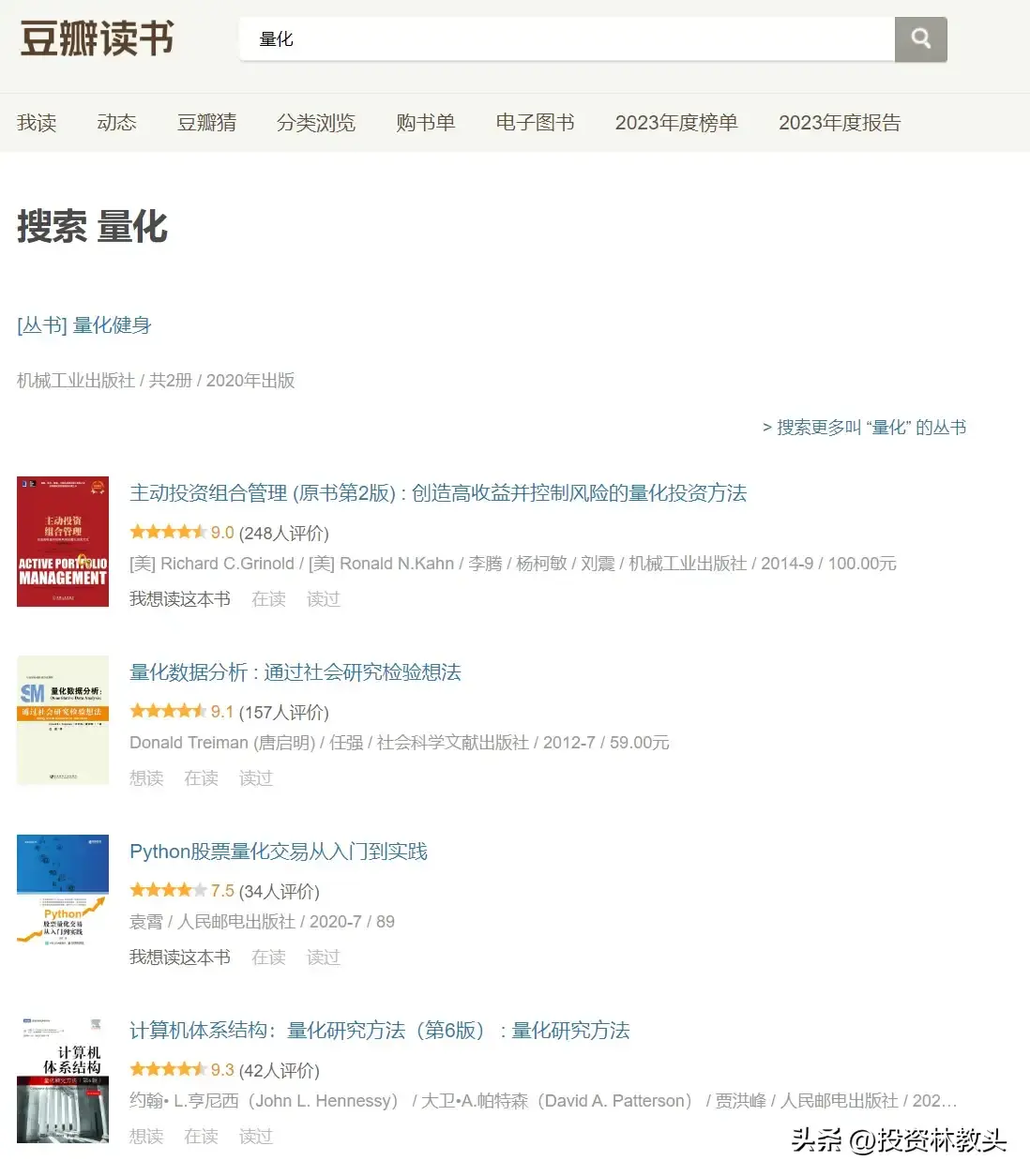1030x1176 pixels.
Task: Open the 计算机体系结构 book cover thumbnail
Action: point(63,1078)
